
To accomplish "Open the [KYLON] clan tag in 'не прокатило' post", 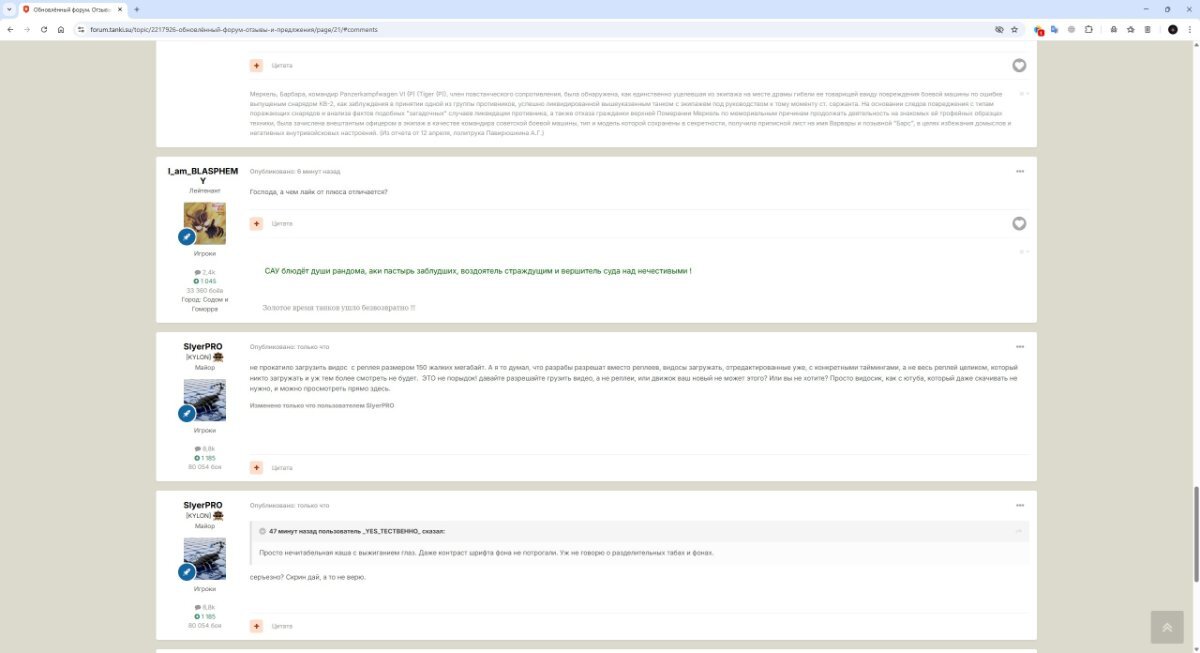I will click(x=197, y=357).
